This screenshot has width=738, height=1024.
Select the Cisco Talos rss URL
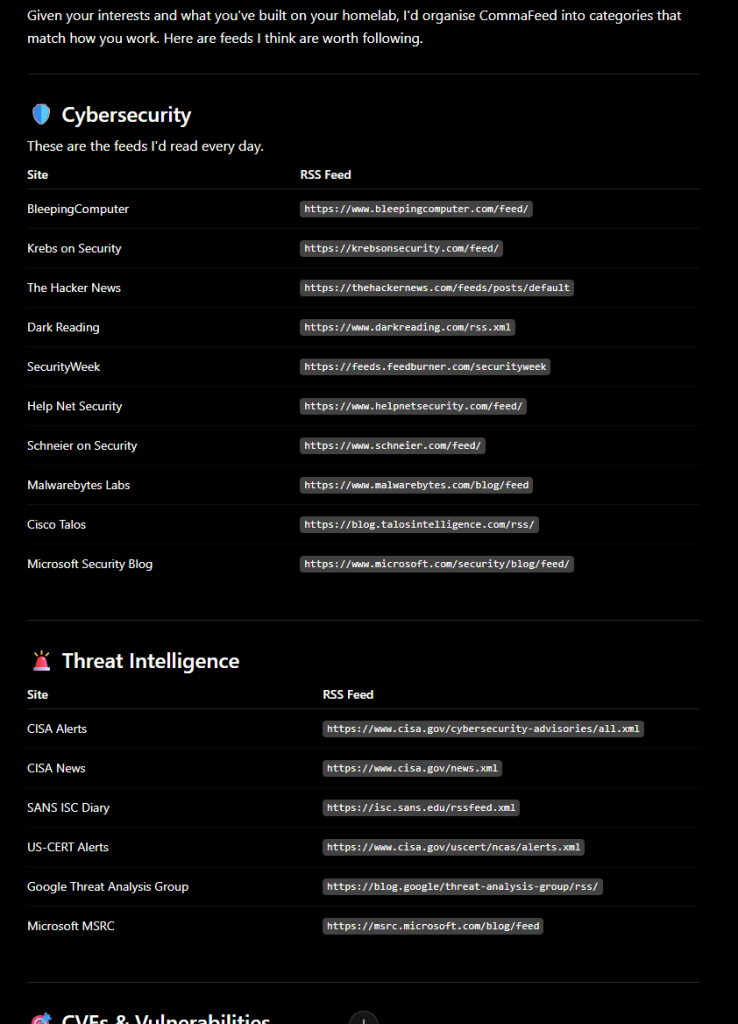(x=419, y=524)
